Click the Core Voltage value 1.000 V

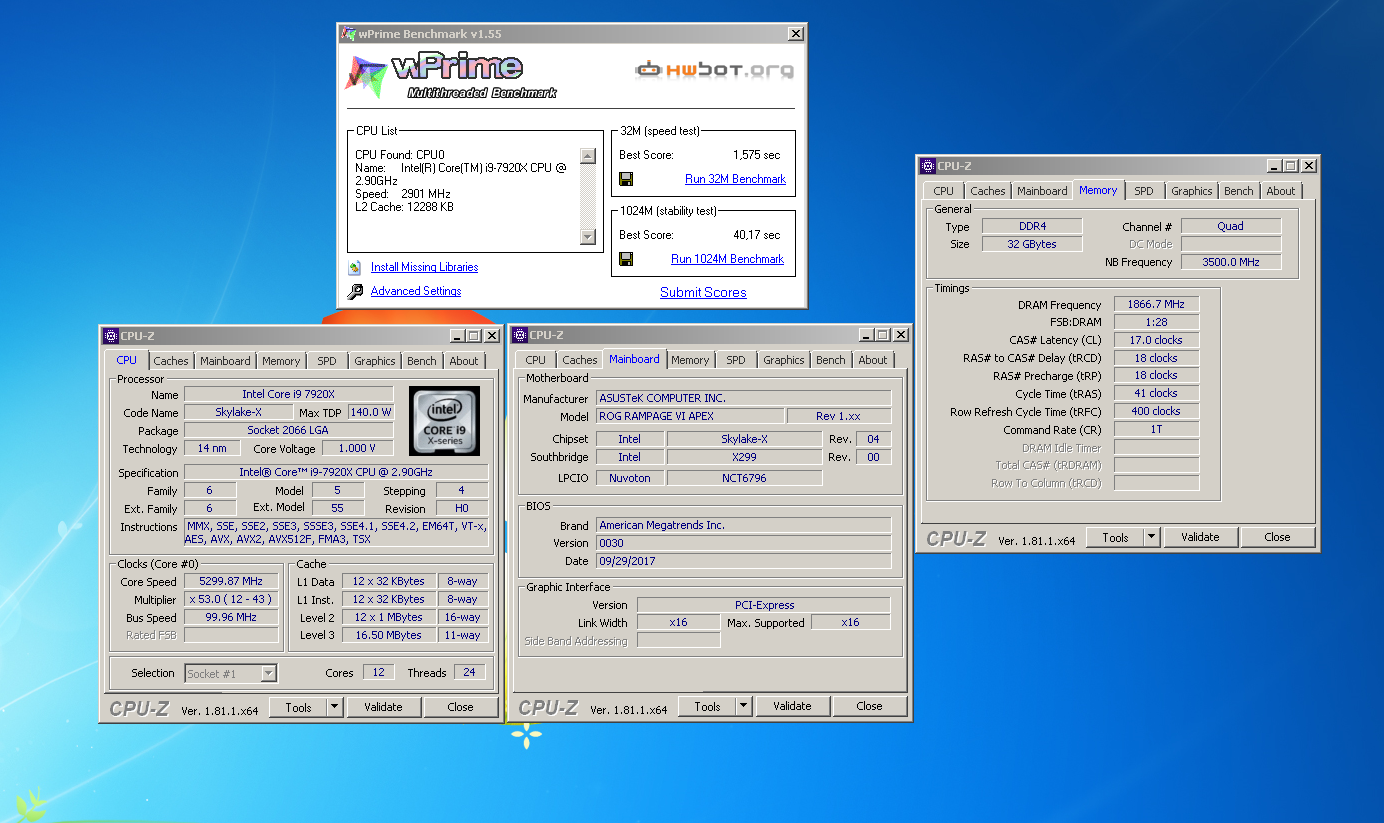coord(357,449)
